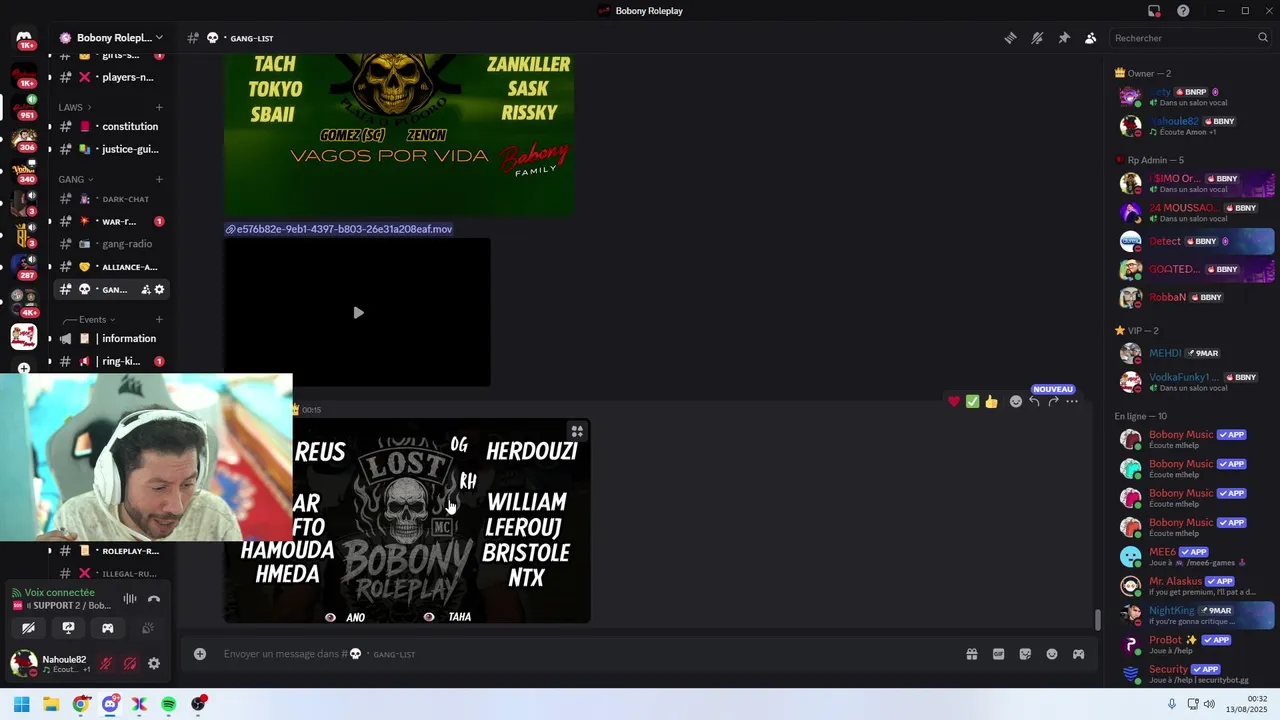Create channel in GANG category
Image resolution: width=1280 pixels, height=720 pixels.
159,179
